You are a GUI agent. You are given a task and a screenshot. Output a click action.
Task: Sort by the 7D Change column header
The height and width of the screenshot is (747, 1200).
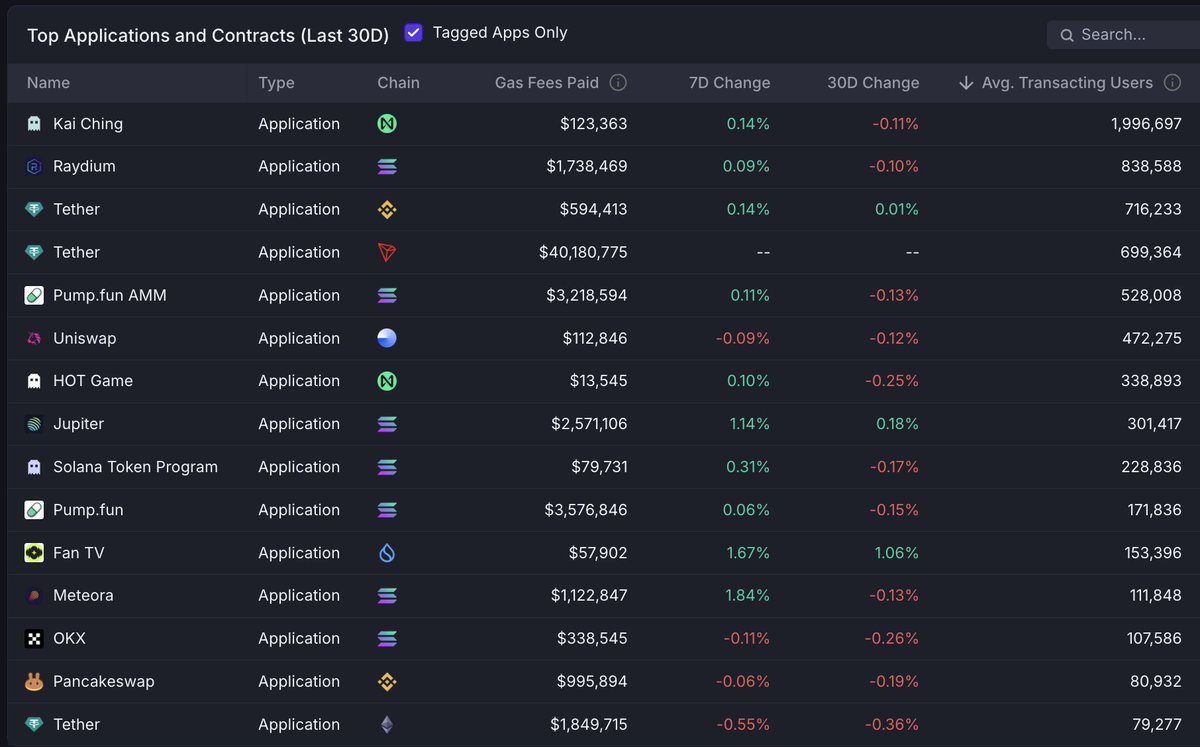click(x=729, y=83)
